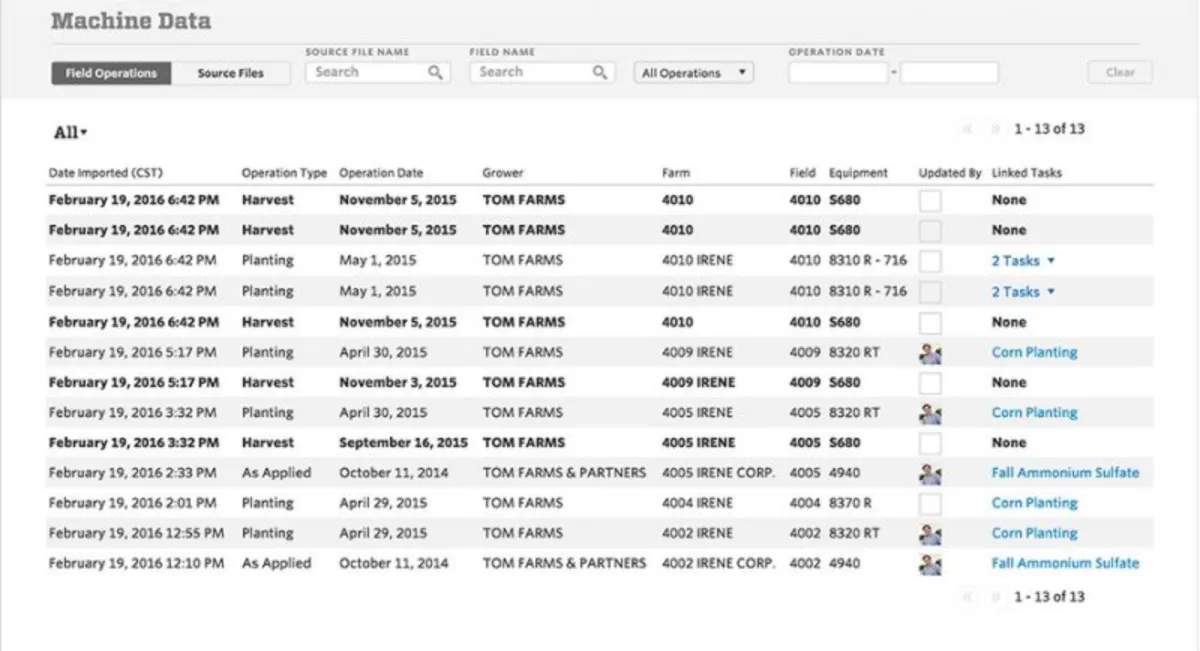
Task: Click the magnifier in Source File Name search
Action: pyautogui.click(x=436, y=73)
